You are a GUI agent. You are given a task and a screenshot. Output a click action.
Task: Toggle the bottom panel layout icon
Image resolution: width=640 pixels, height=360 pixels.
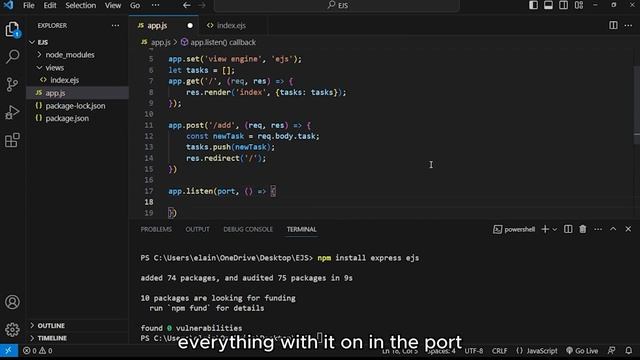548,5
